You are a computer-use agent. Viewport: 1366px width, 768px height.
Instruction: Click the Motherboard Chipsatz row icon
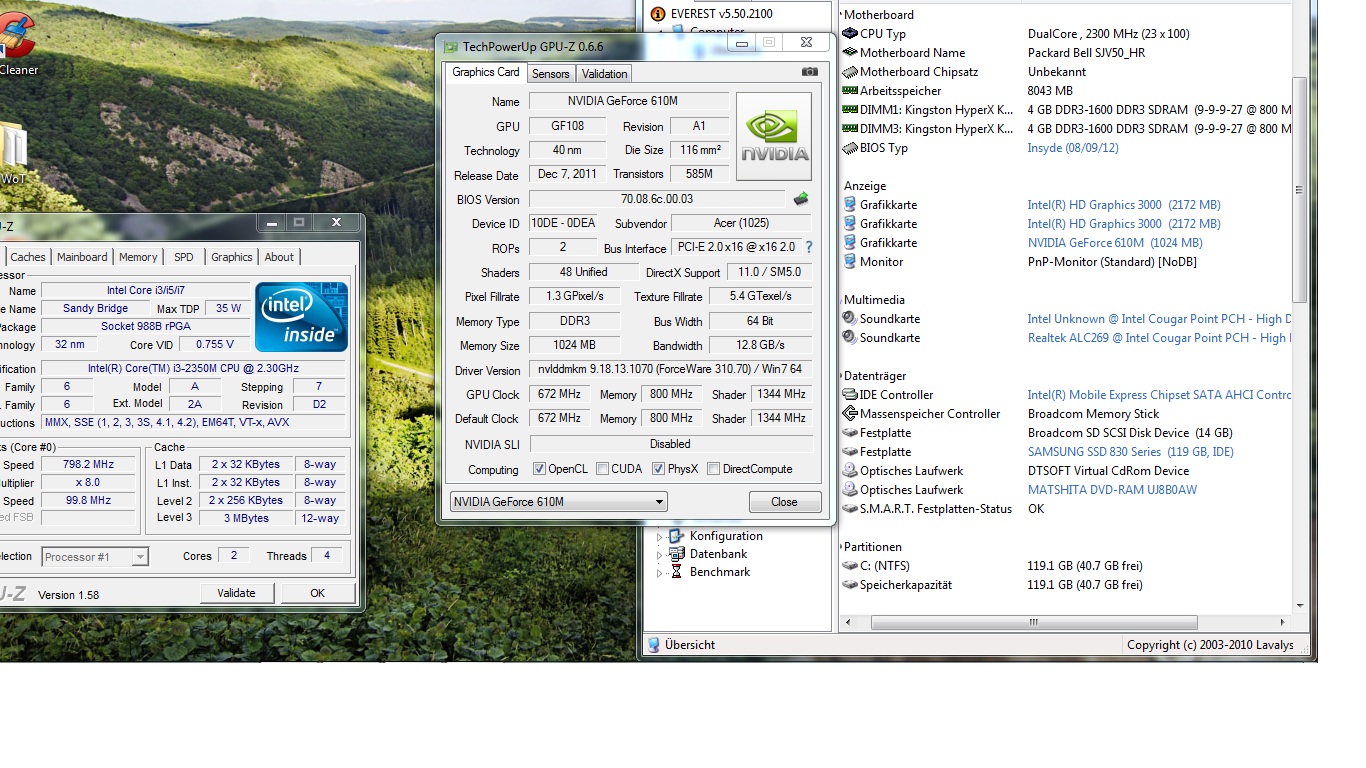(x=850, y=72)
